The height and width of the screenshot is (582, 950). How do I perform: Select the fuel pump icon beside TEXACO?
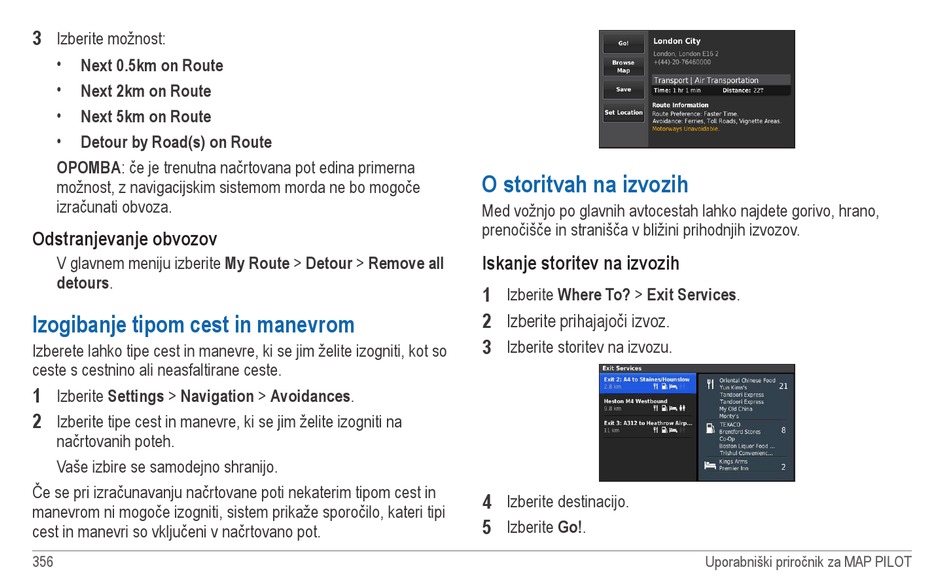click(710, 429)
